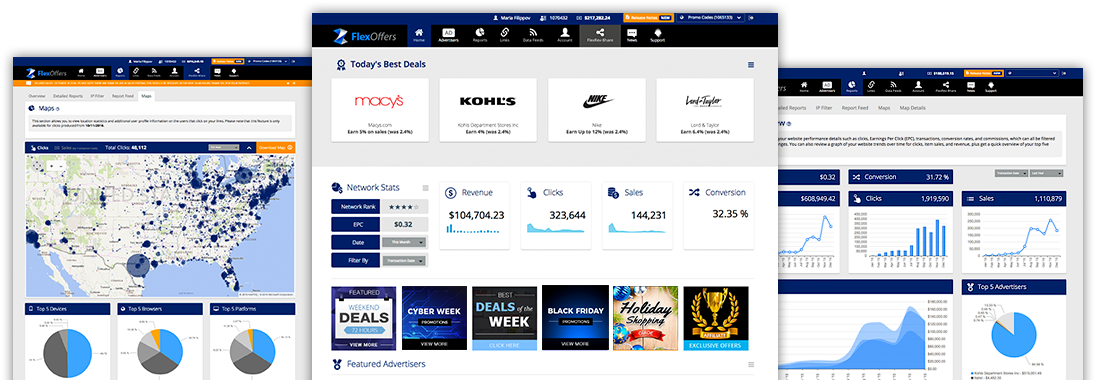Open the Date 'This Month' dropdown
The width and height of the screenshot is (1095, 380).
click(x=404, y=242)
